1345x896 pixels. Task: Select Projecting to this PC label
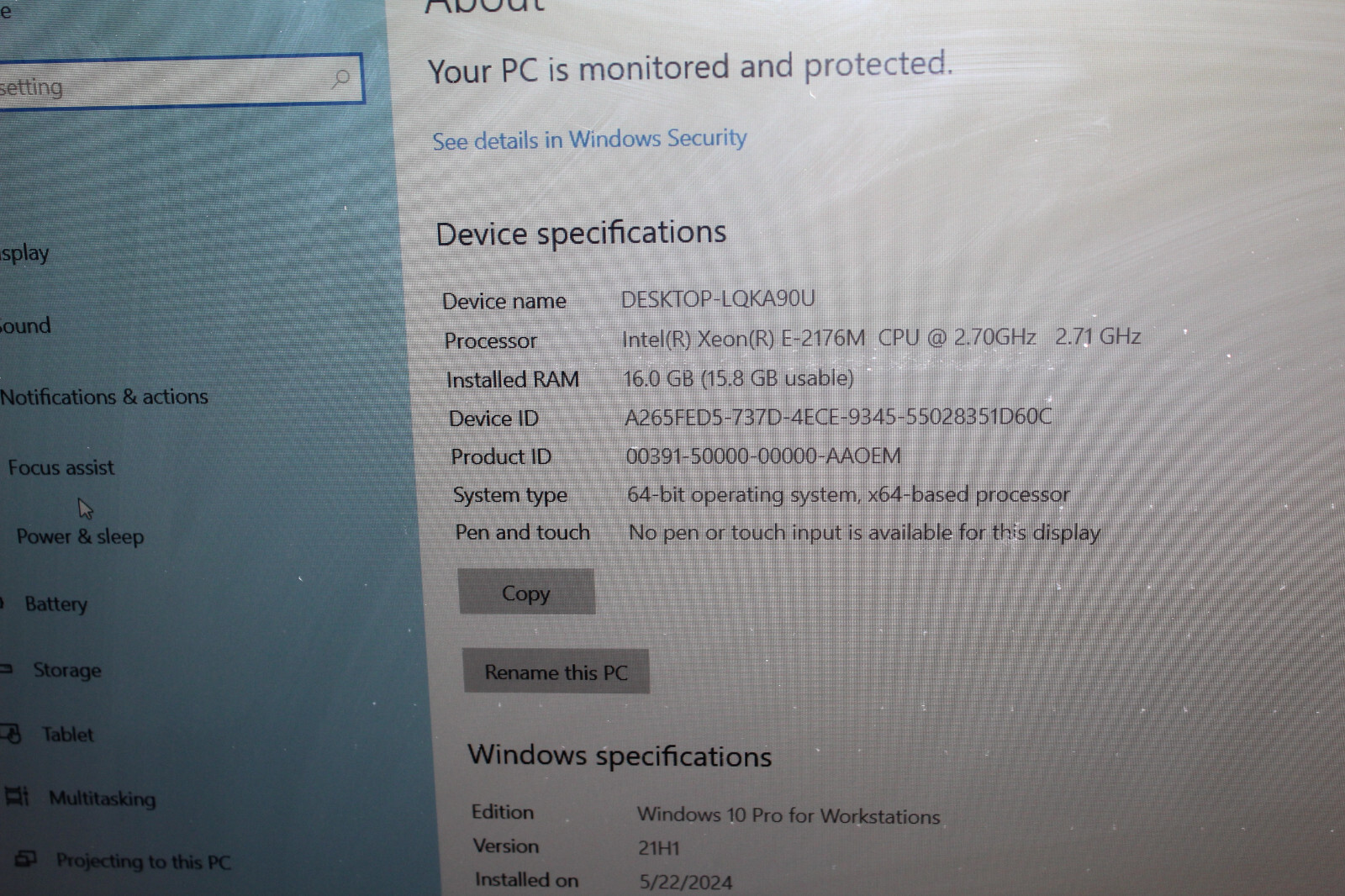click(x=144, y=862)
